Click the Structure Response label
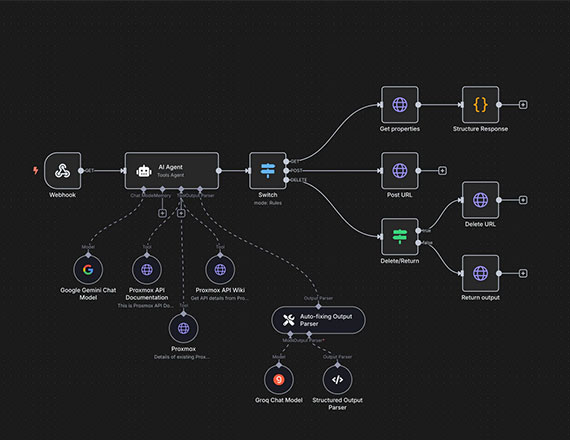Viewport: 570px width, 440px height. (480, 129)
